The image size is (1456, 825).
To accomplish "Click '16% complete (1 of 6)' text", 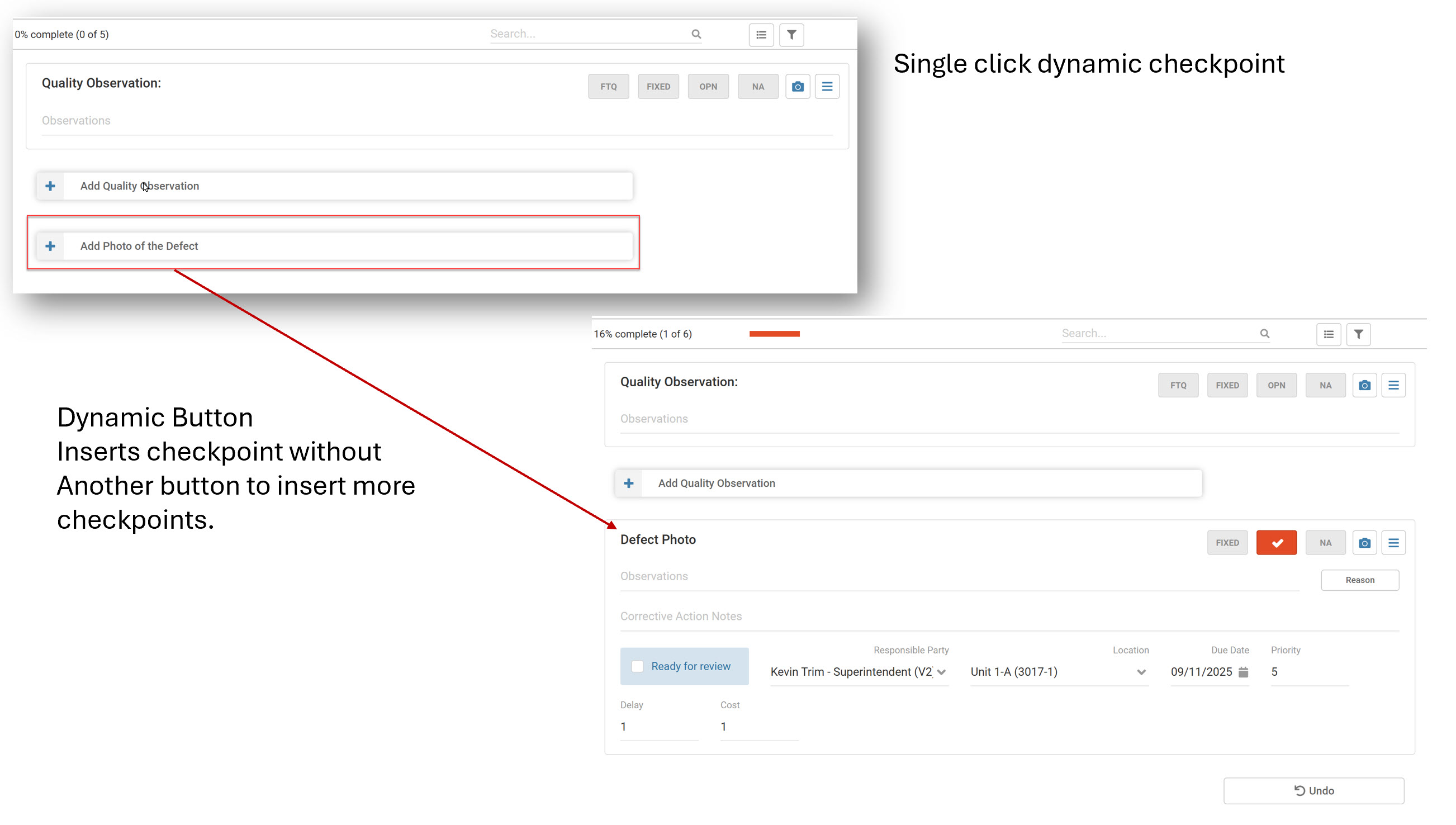I will click(x=642, y=334).
